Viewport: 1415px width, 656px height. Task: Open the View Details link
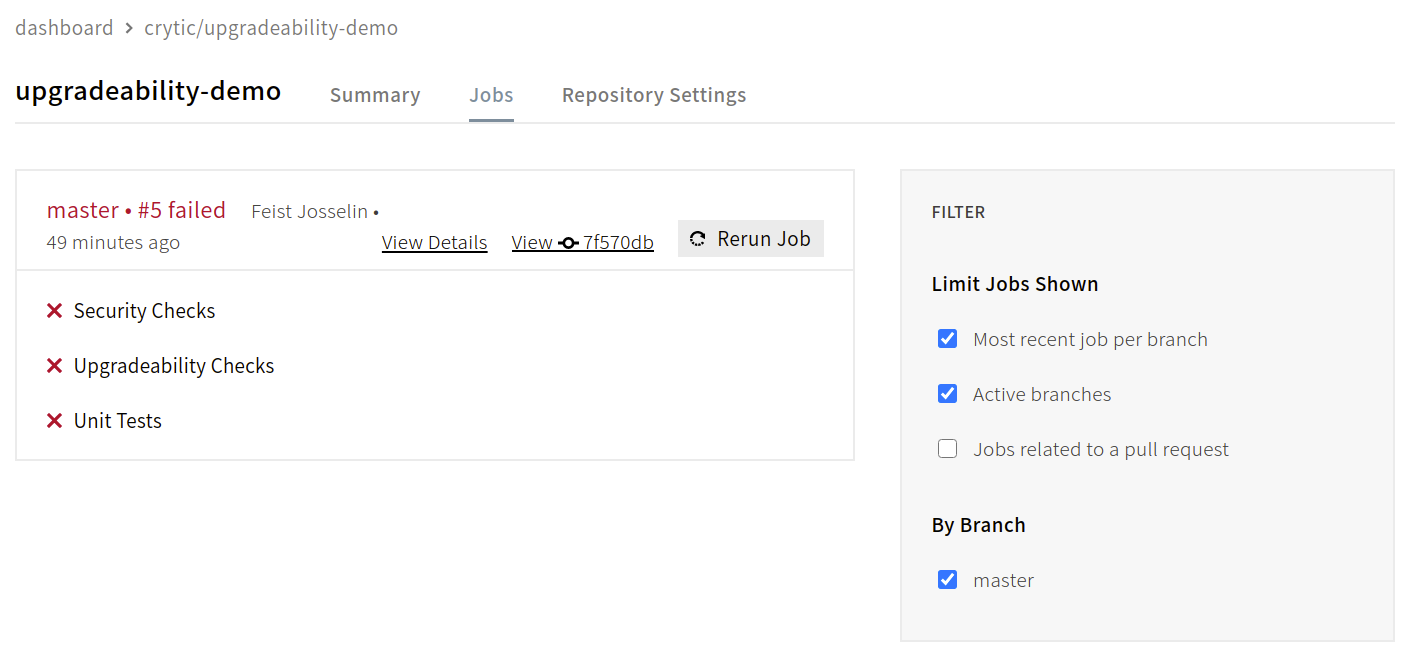434,243
